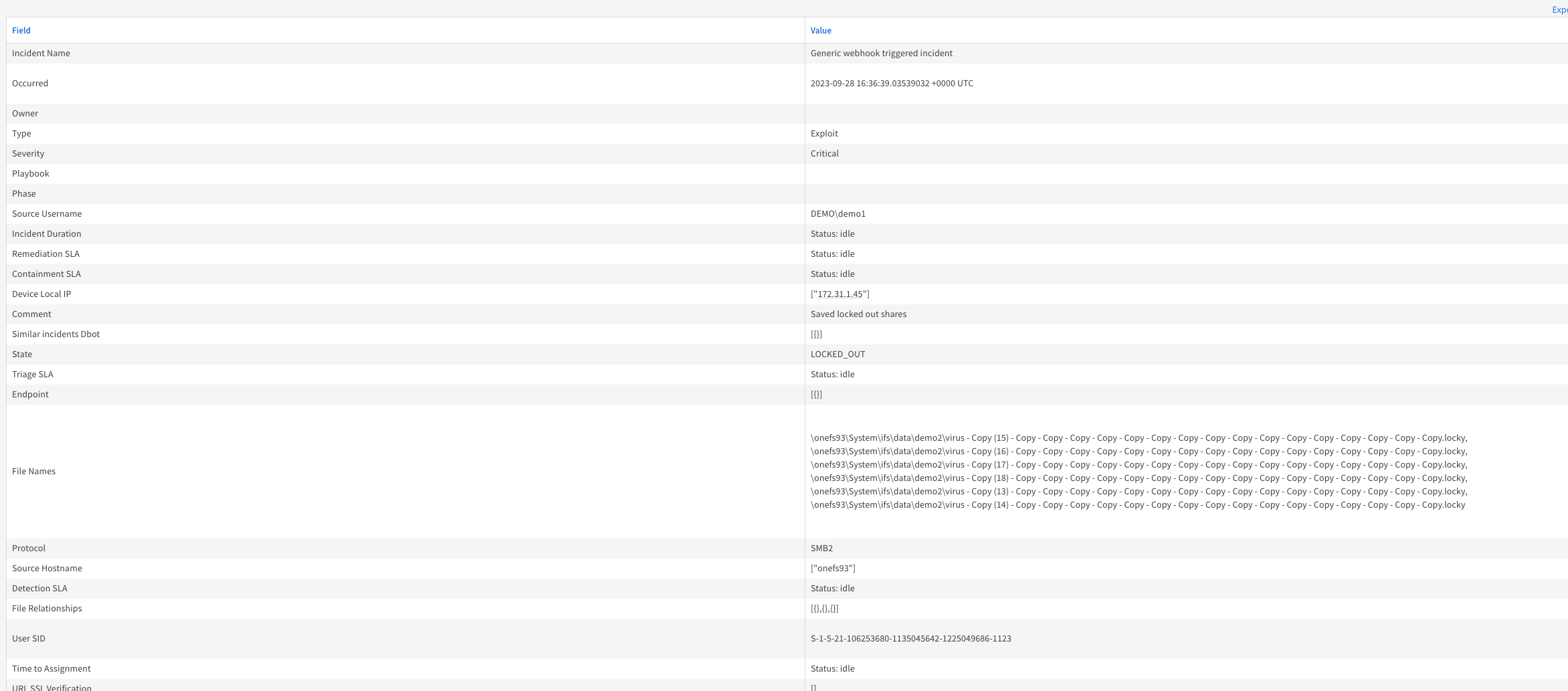This screenshot has width=1568, height=691.
Task: Select the Occurred timestamp value
Action: point(892,83)
